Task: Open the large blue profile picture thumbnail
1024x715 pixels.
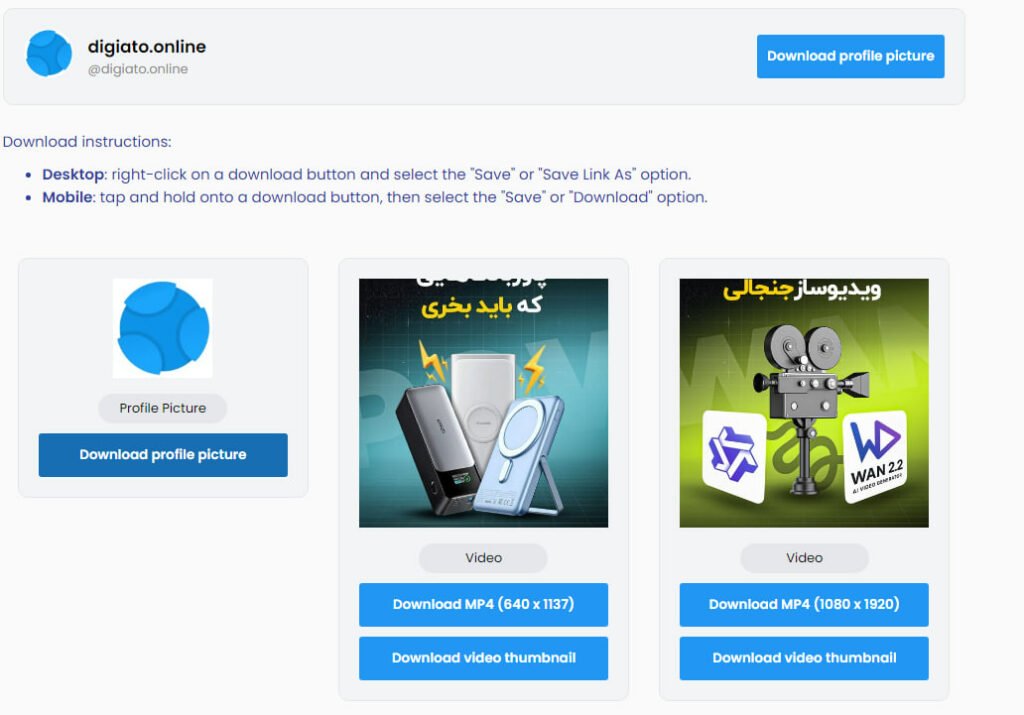Action: point(163,328)
